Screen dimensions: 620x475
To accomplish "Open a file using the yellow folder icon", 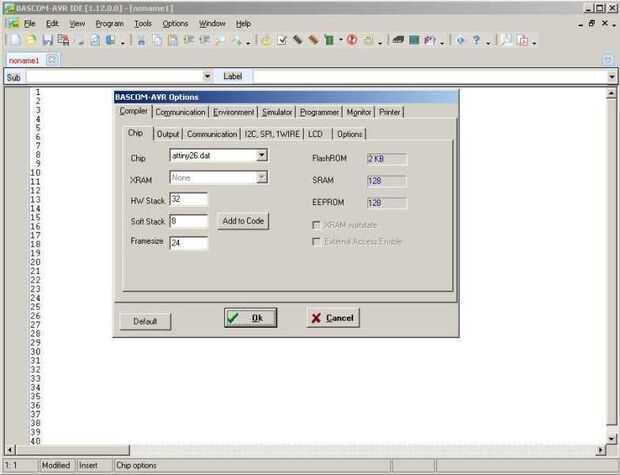I will [31, 40].
